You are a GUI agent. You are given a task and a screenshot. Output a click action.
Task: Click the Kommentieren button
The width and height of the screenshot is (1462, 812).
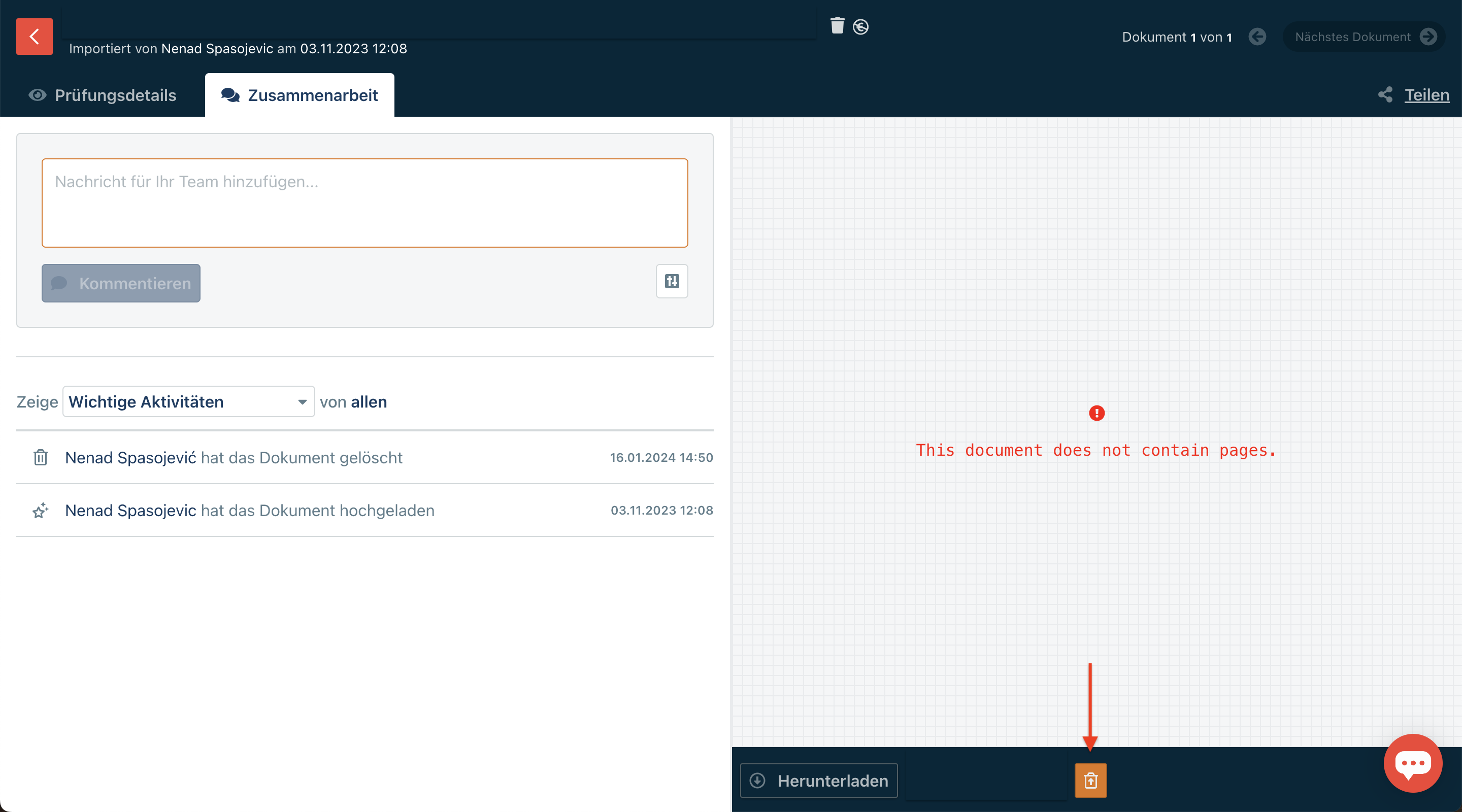(120, 283)
